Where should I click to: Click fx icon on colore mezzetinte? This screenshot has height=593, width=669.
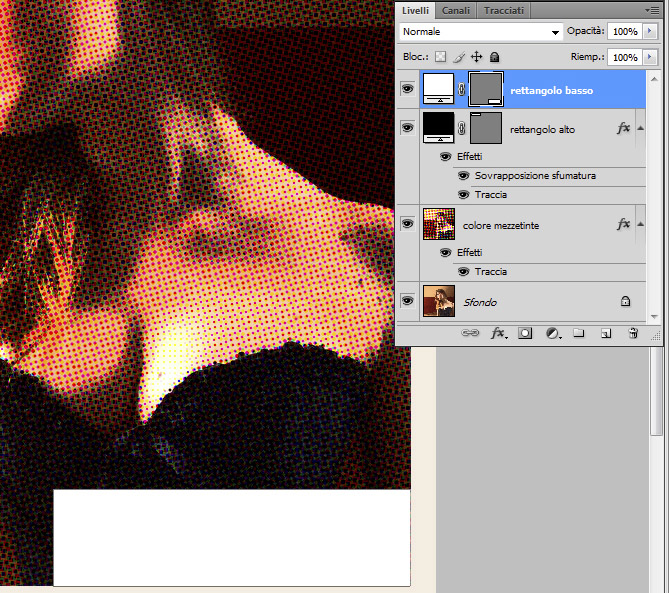[623, 224]
